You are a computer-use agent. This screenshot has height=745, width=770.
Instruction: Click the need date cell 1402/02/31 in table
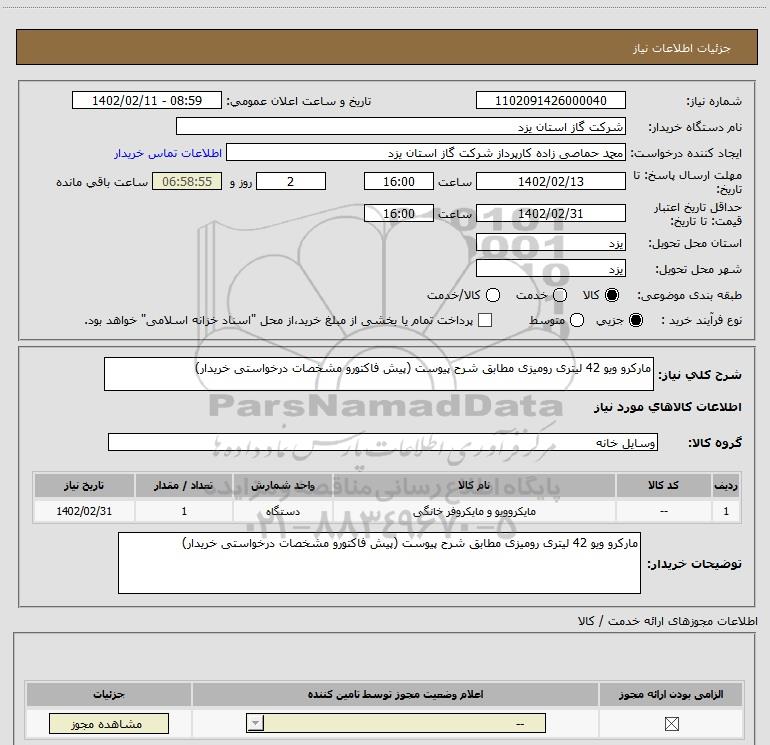coord(84,511)
